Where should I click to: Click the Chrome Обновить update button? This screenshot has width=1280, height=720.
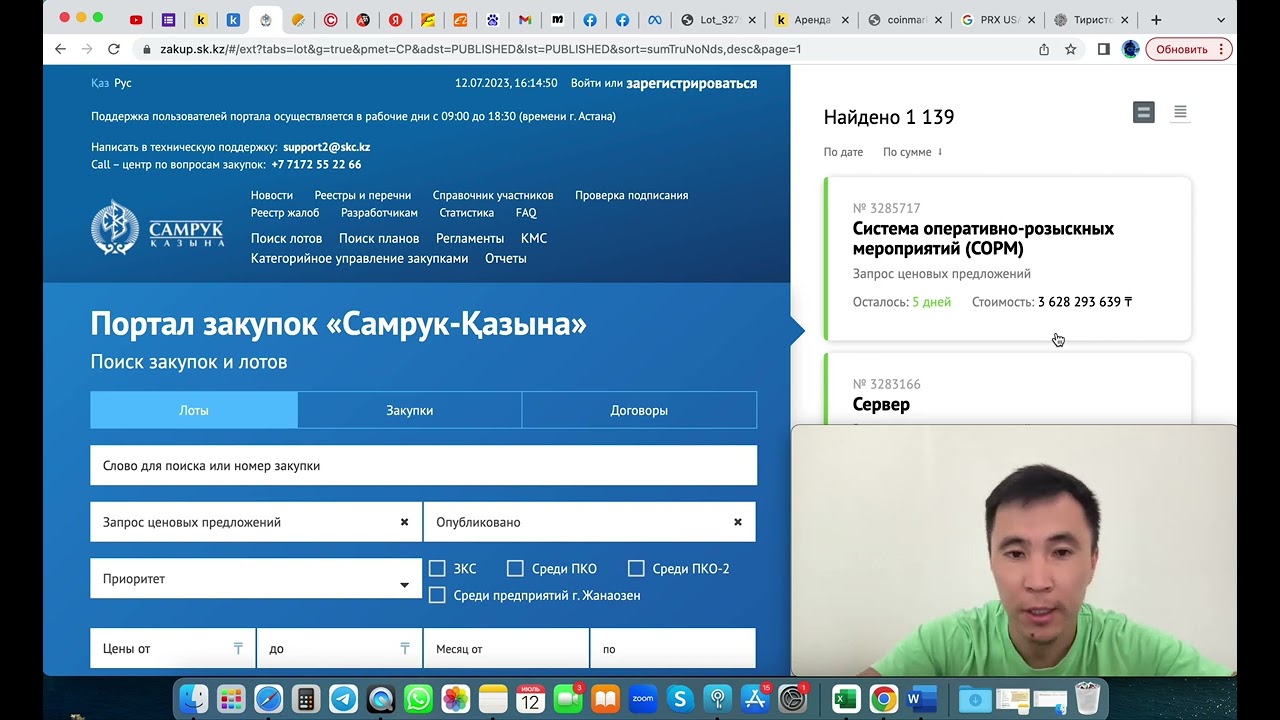pyautogui.click(x=1189, y=49)
